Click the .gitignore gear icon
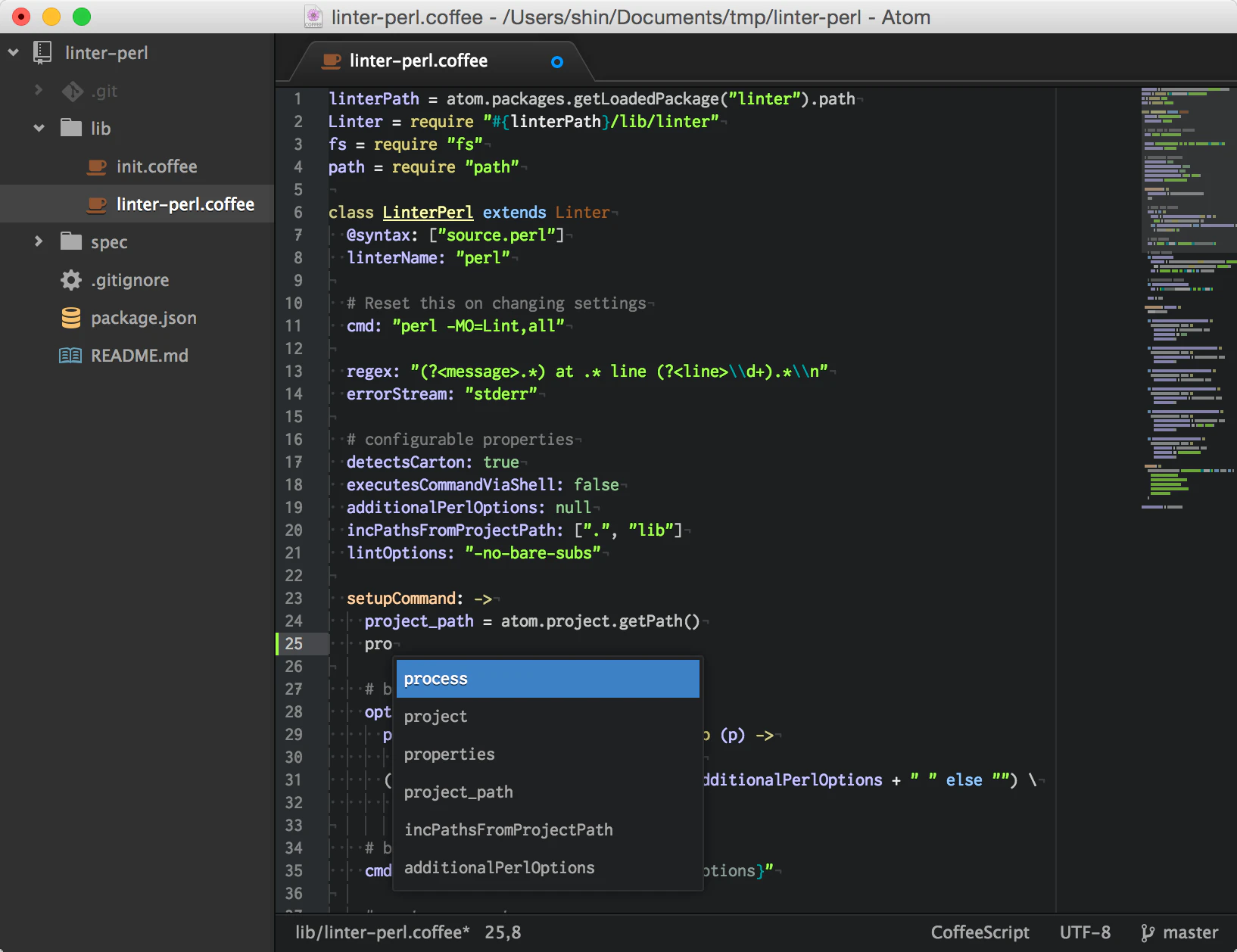This screenshot has height=952, width=1237. coord(71,280)
